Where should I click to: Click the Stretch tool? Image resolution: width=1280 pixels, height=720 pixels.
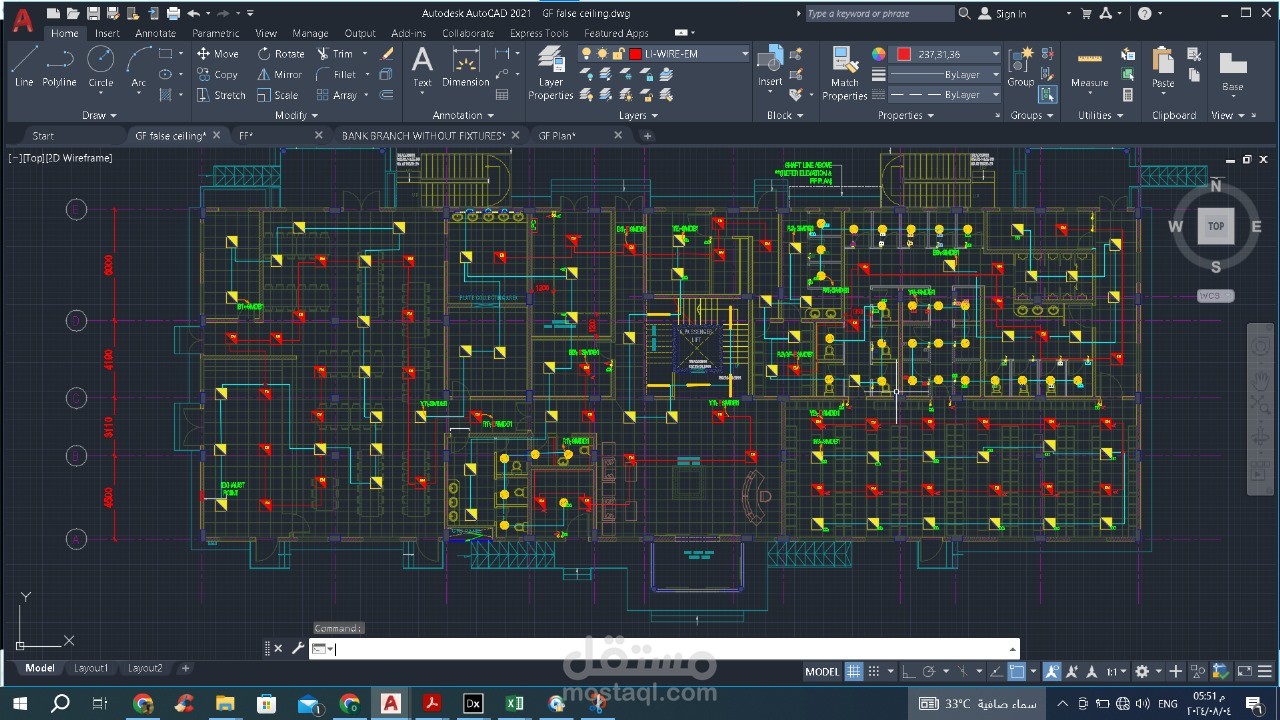[x=221, y=95]
